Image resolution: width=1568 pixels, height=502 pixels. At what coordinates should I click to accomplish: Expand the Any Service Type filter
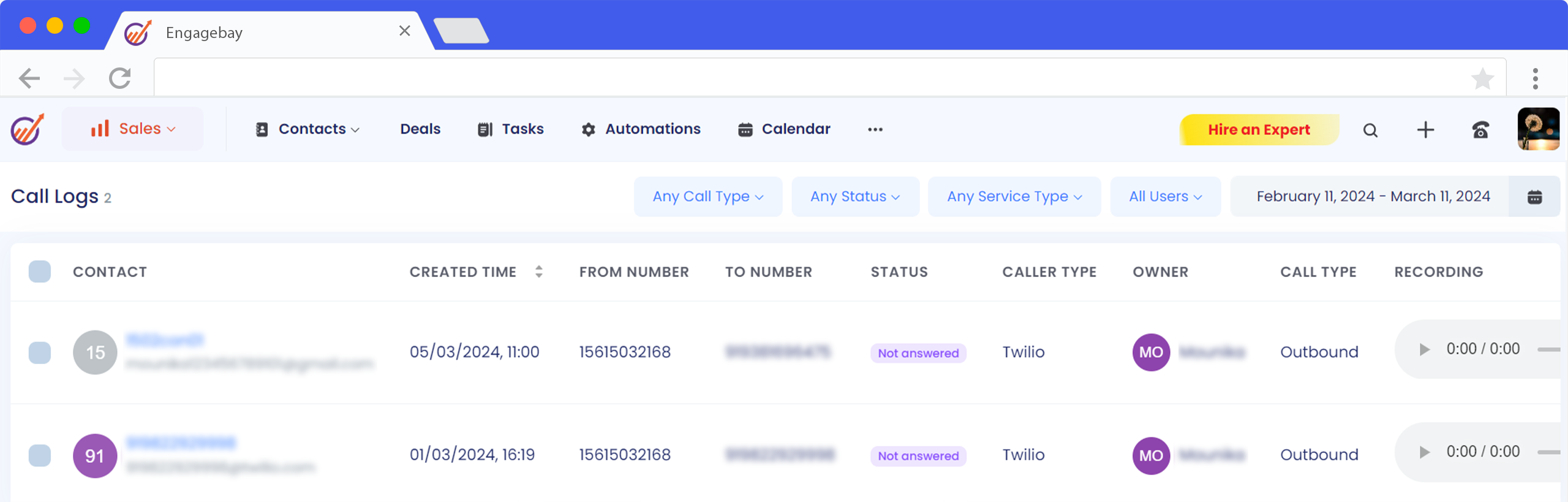[1014, 197]
